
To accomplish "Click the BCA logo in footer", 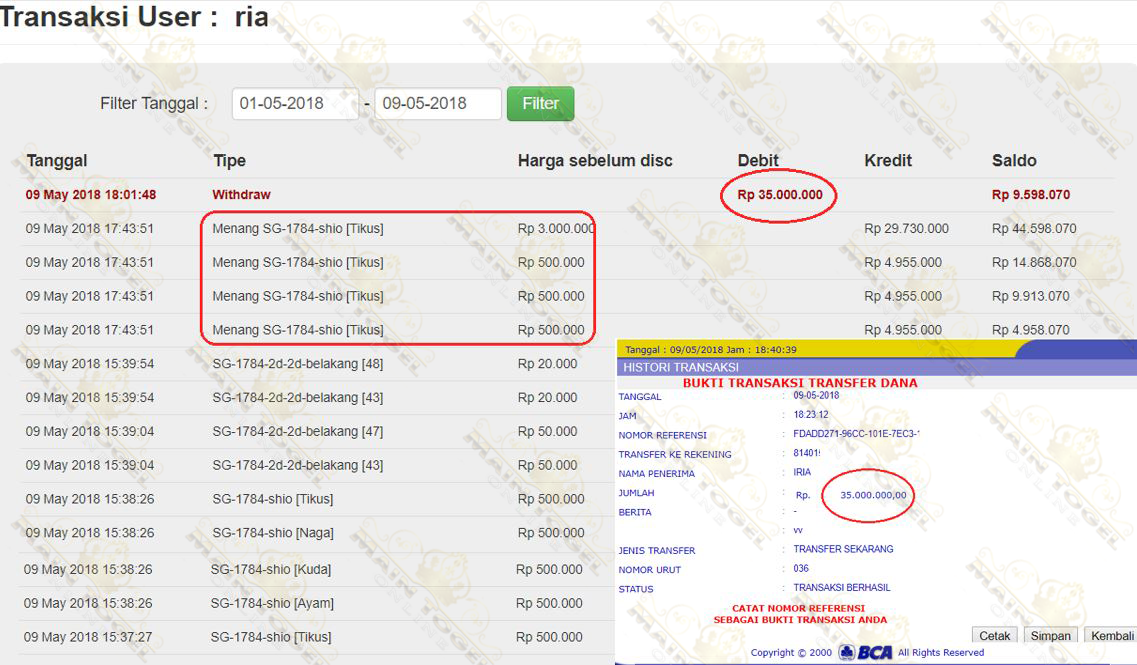I will click(866, 652).
